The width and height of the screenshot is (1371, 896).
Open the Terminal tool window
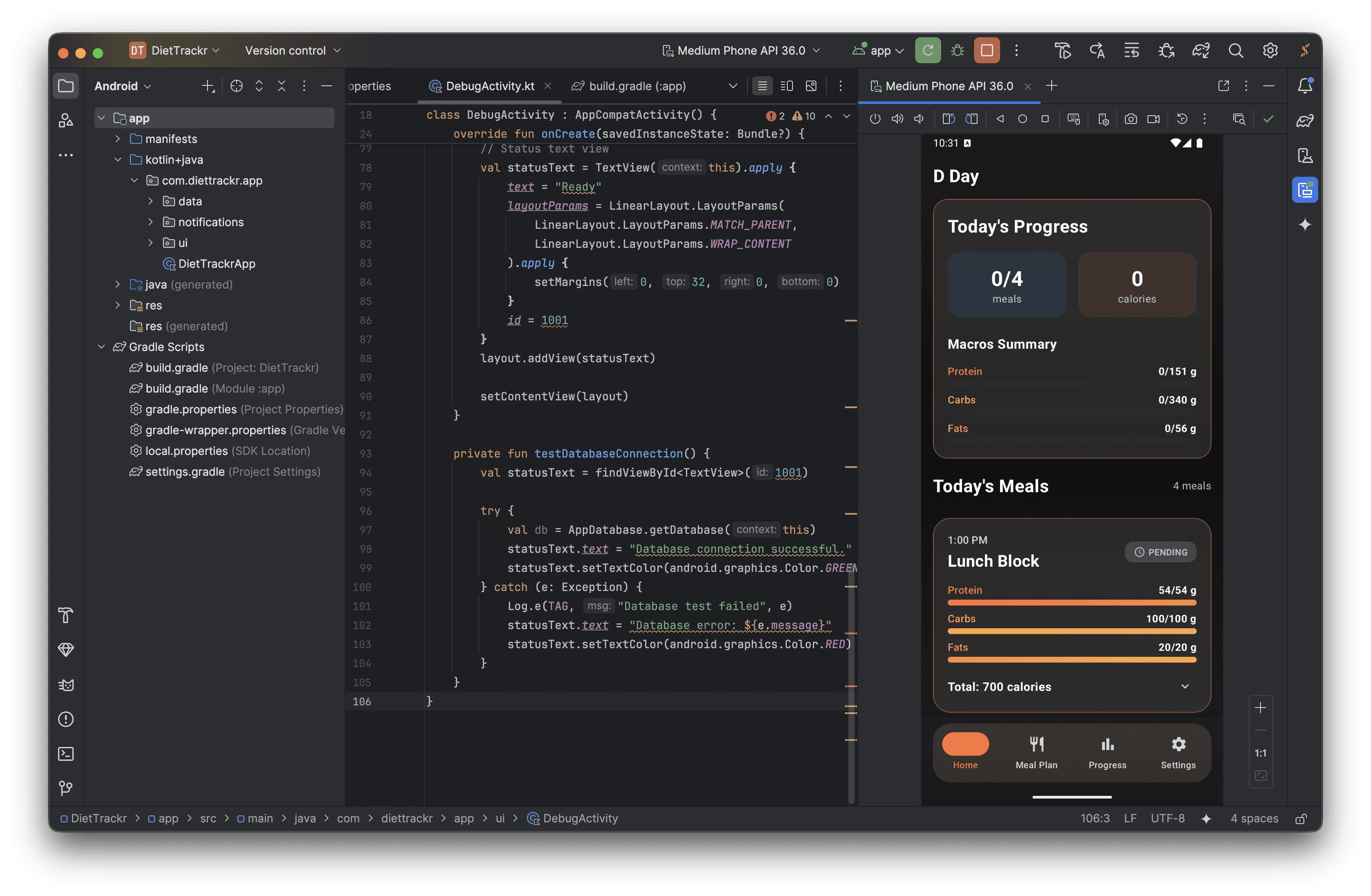click(66, 753)
